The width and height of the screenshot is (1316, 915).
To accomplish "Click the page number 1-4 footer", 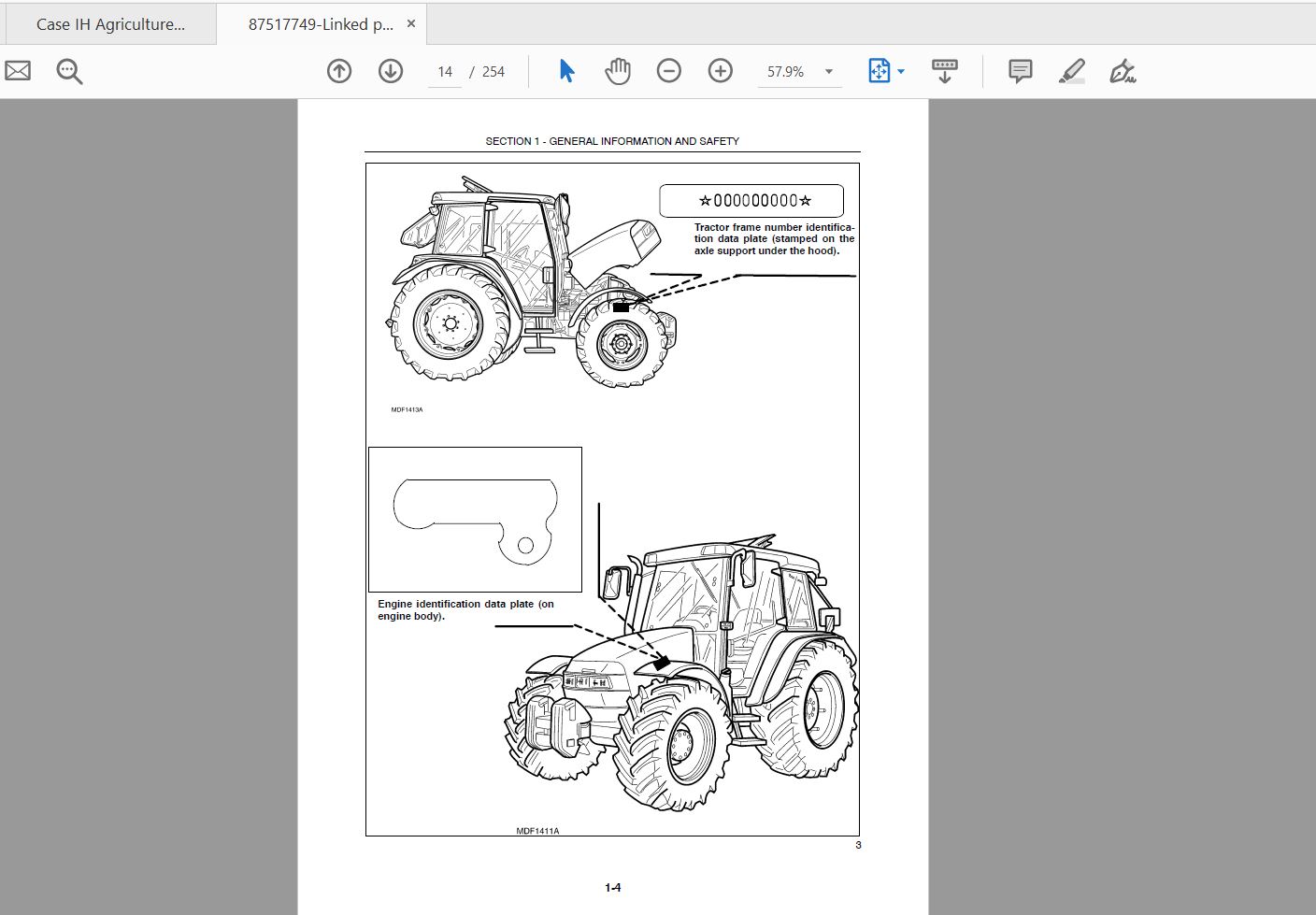I will coord(612,888).
